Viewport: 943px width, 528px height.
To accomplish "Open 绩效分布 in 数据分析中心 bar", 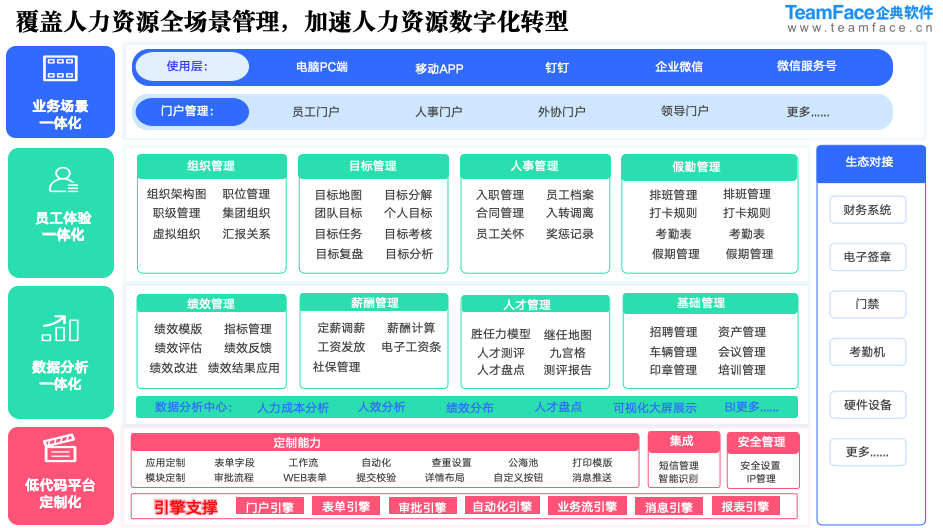I will click(470, 408).
